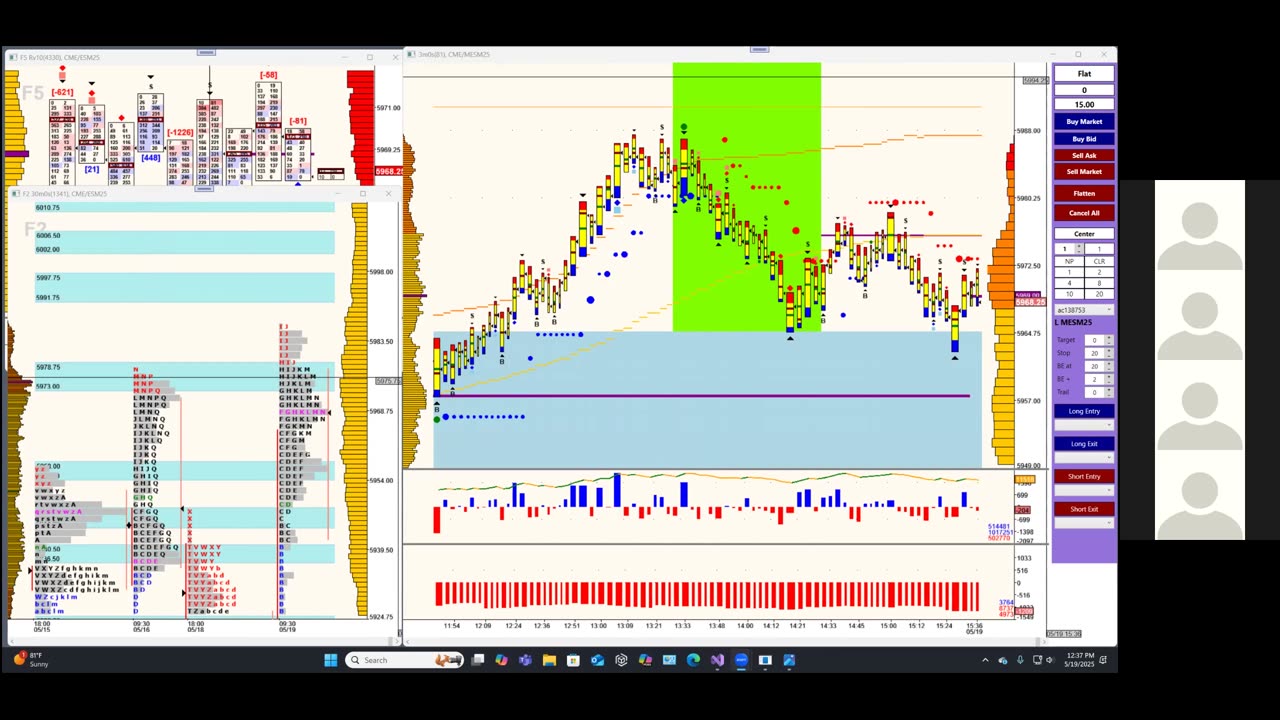Adjust the BE at value stepper
Viewport: 1280px width, 720px height.
tap(1109, 366)
